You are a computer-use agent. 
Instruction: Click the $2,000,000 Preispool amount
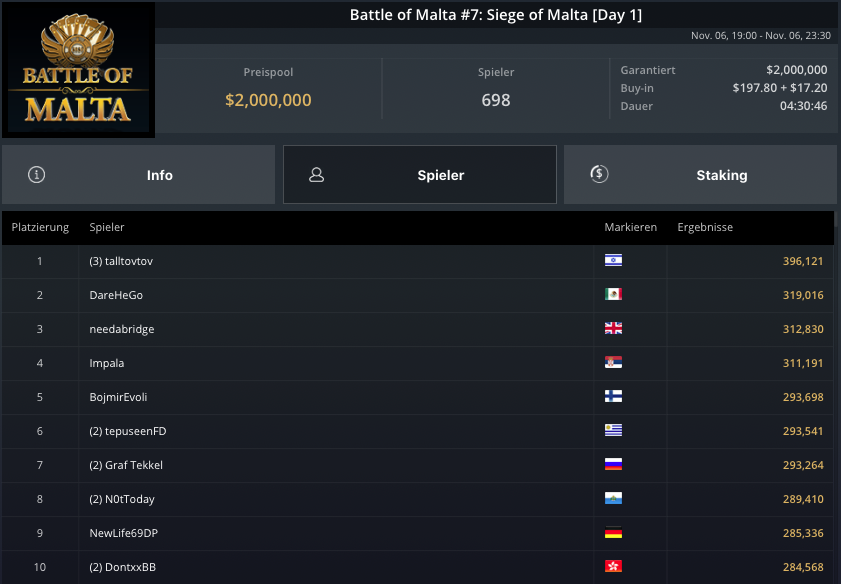[268, 100]
